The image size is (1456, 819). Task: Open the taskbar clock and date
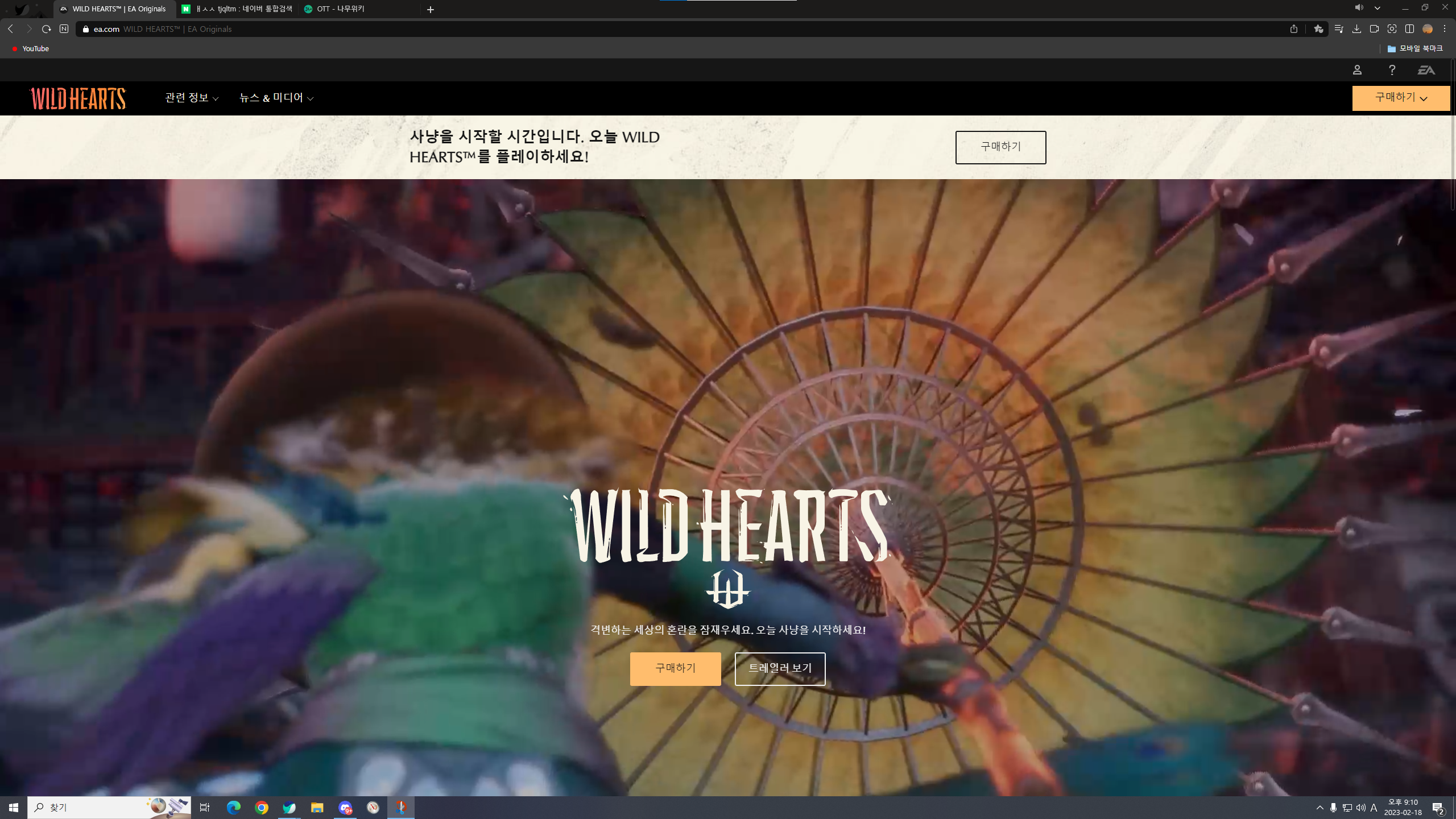(x=1403, y=808)
